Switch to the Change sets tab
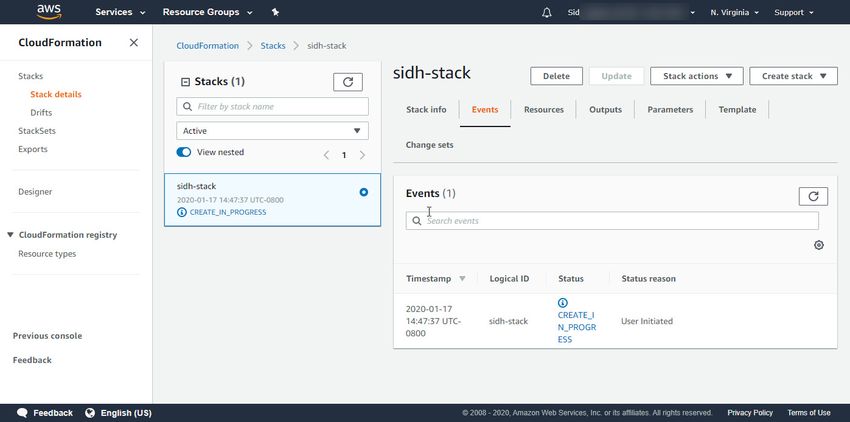 coord(429,145)
